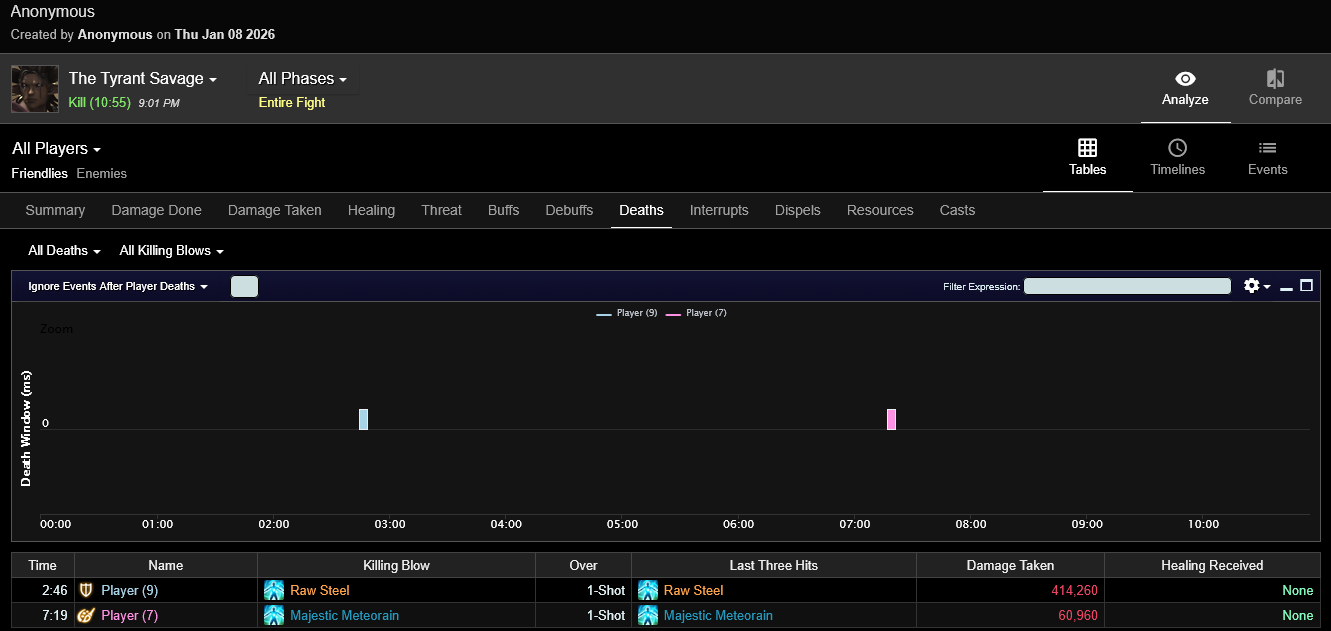Open the Debuffs tab
The image size is (1331, 631).
[569, 210]
